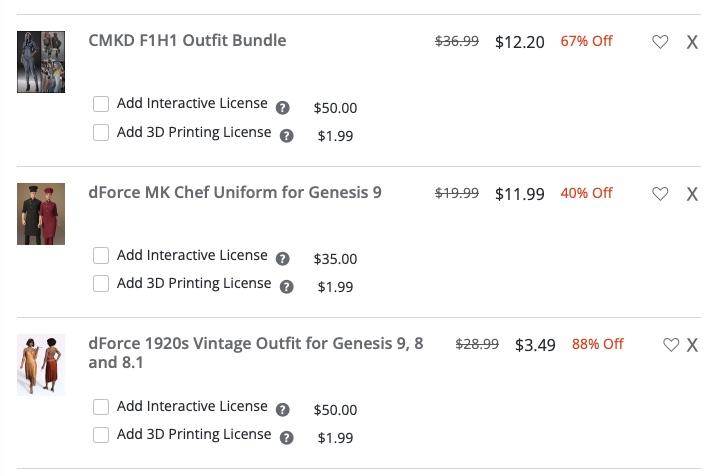Image resolution: width=721 pixels, height=476 pixels.
Task: Open dForce MK Chef Uniform product link
Action: (234, 192)
